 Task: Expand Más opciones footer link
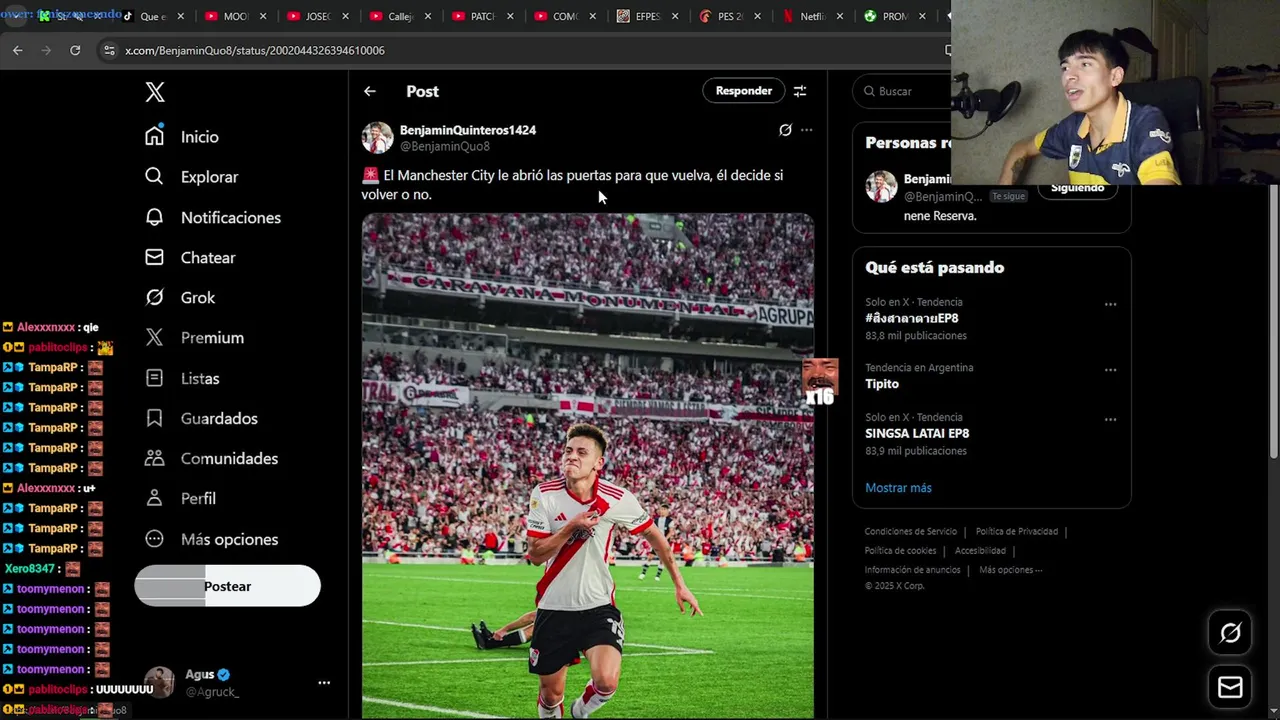point(1010,570)
